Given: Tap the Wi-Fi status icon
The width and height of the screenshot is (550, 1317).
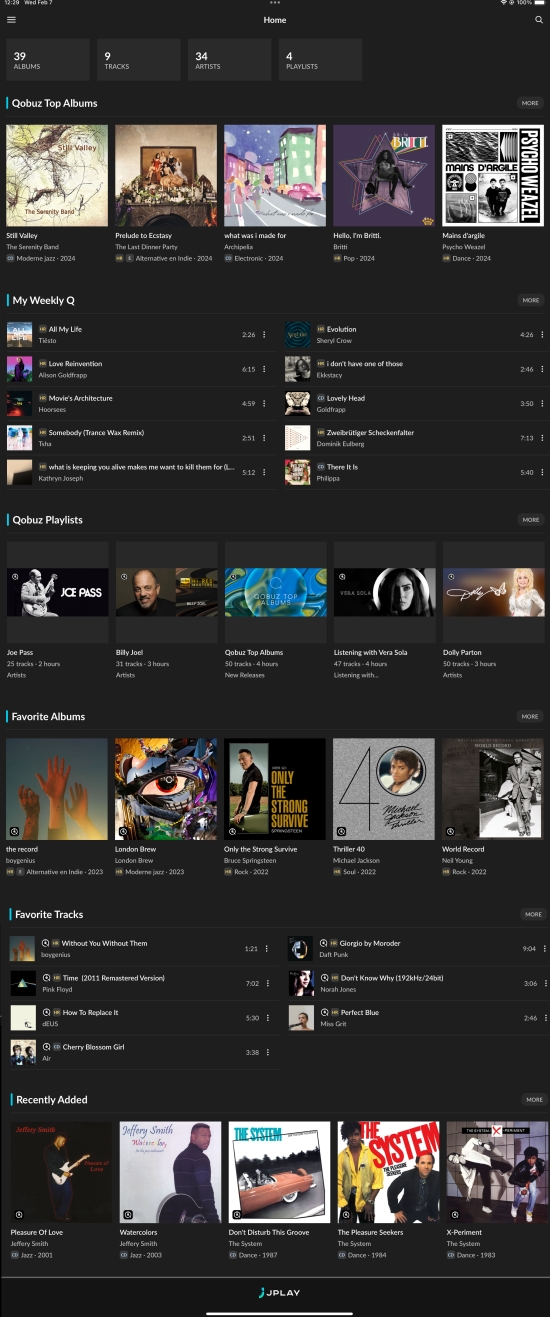Looking at the screenshot, I should coord(503,3).
